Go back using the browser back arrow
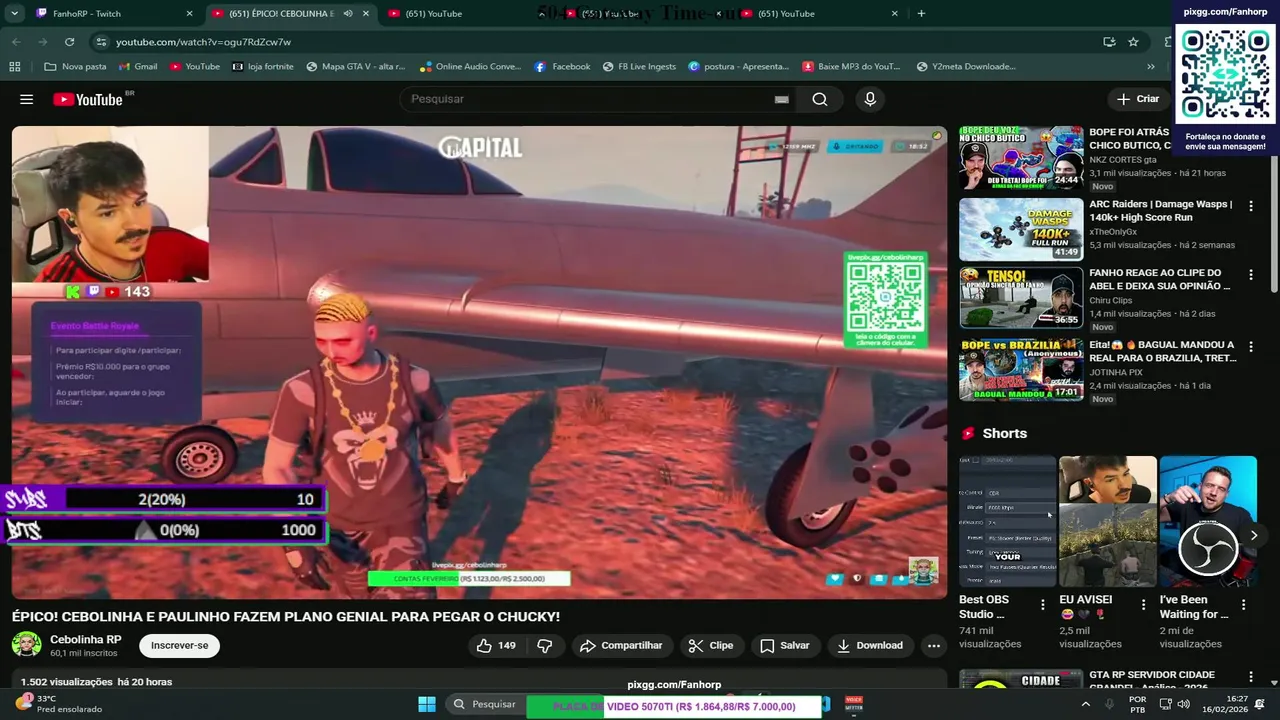This screenshot has height=720, width=1280. 16,42
